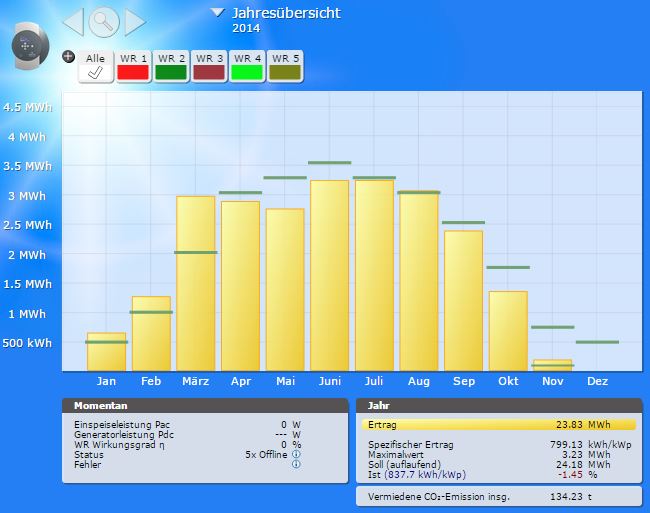Open the info icon next to Status
The width and height of the screenshot is (650, 513).
[296, 454]
